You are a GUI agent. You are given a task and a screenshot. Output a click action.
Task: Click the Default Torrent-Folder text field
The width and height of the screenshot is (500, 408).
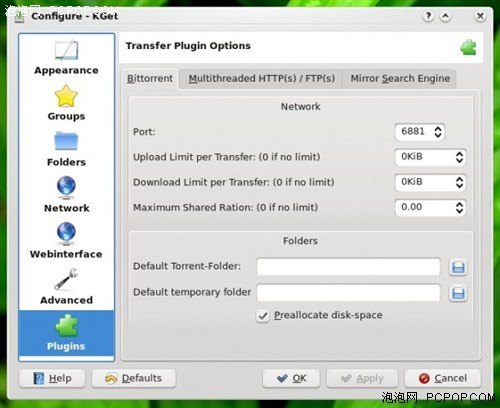pos(348,267)
